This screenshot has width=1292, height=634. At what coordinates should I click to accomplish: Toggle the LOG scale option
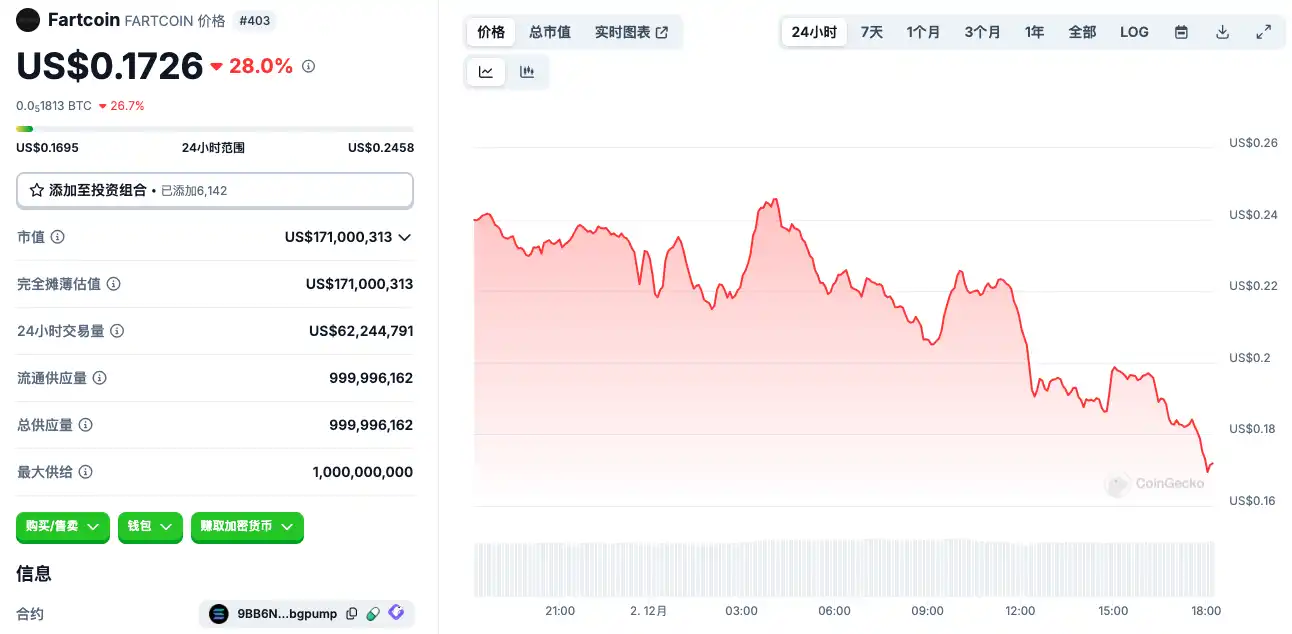(x=1134, y=32)
